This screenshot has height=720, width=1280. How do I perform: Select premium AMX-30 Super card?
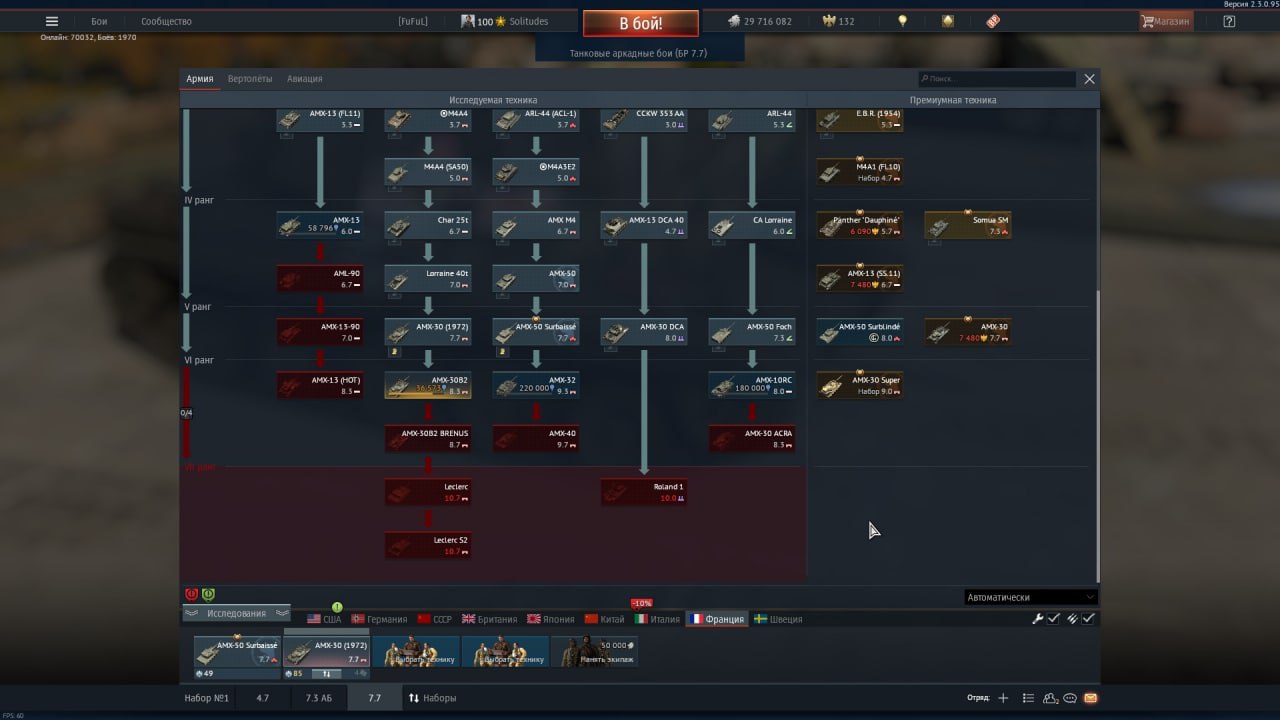[860, 386]
